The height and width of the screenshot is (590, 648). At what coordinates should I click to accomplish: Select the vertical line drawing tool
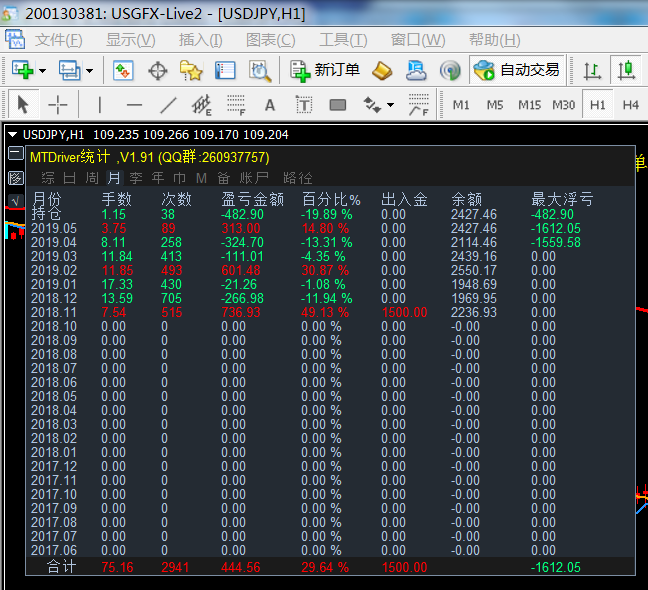point(100,105)
